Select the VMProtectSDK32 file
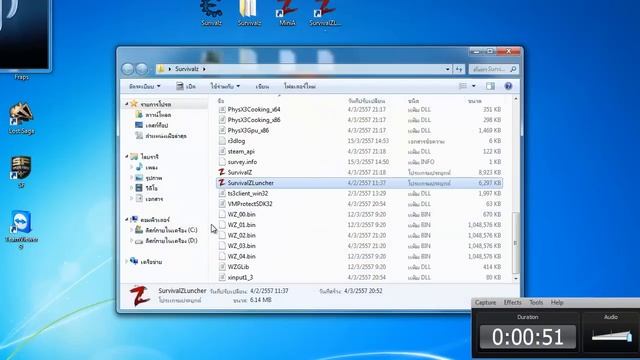Viewport: 640px width, 360px height. (359, 204)
